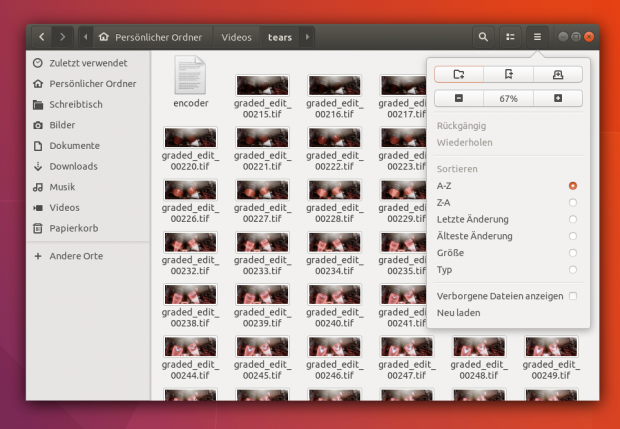Select graded_edit_00215.tif thumbnail
Viewport: 620px width, 429px height.
pyautogui.click(x=263, y=85)
